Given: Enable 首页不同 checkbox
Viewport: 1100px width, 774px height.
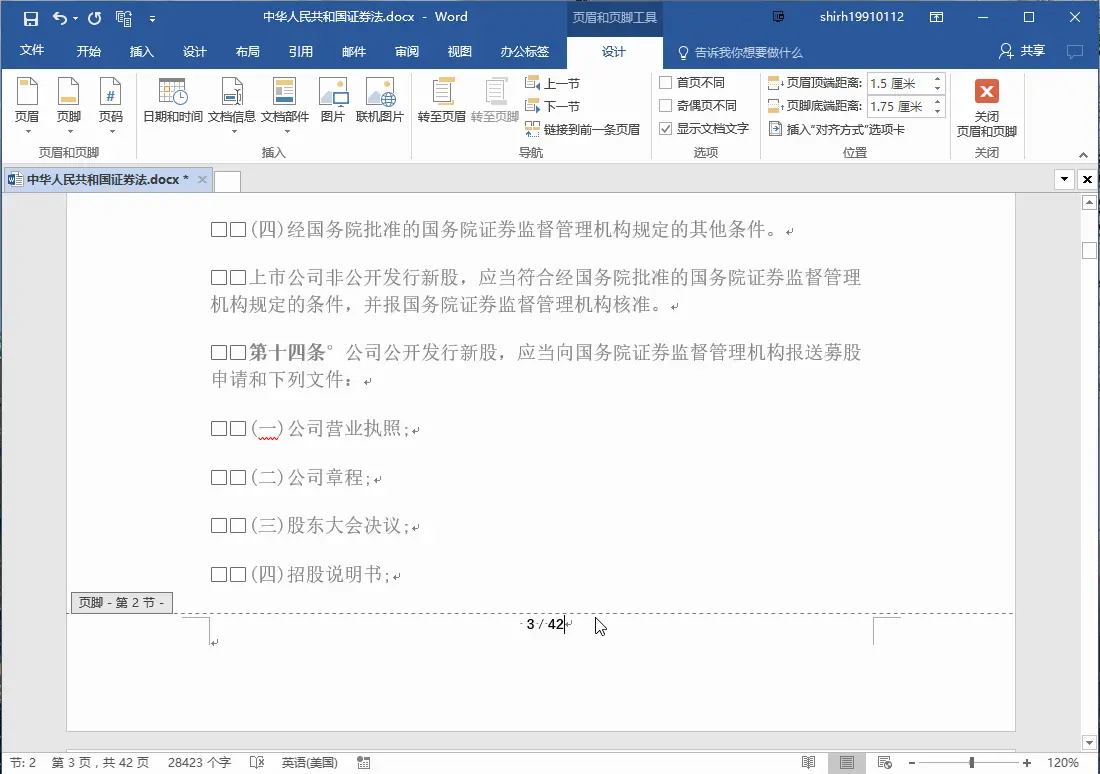Looking at the screenshot, I should coord(665,83).
